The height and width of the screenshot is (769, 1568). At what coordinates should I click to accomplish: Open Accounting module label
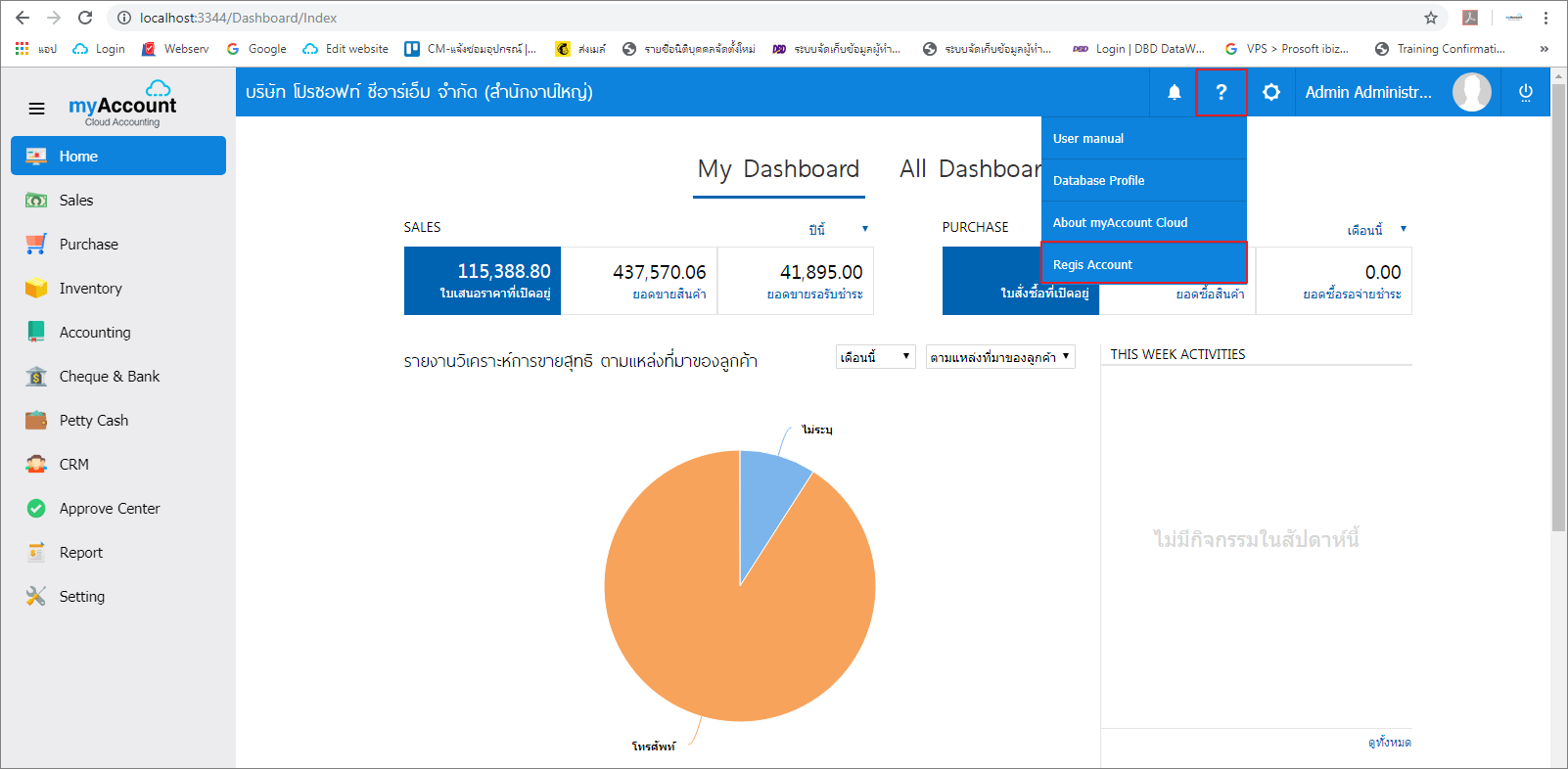pyautogui.click(x=95, y=333)
